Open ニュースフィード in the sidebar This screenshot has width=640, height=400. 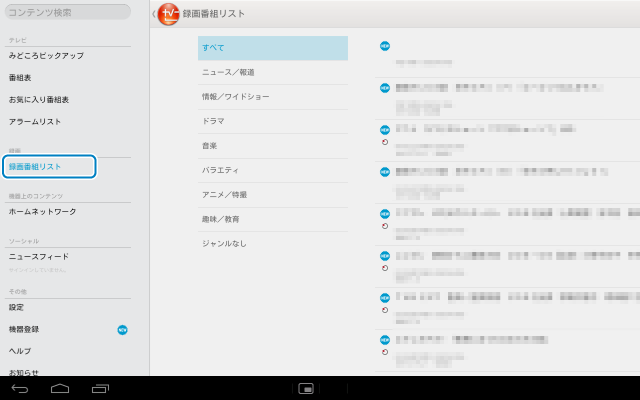point(39,257)
